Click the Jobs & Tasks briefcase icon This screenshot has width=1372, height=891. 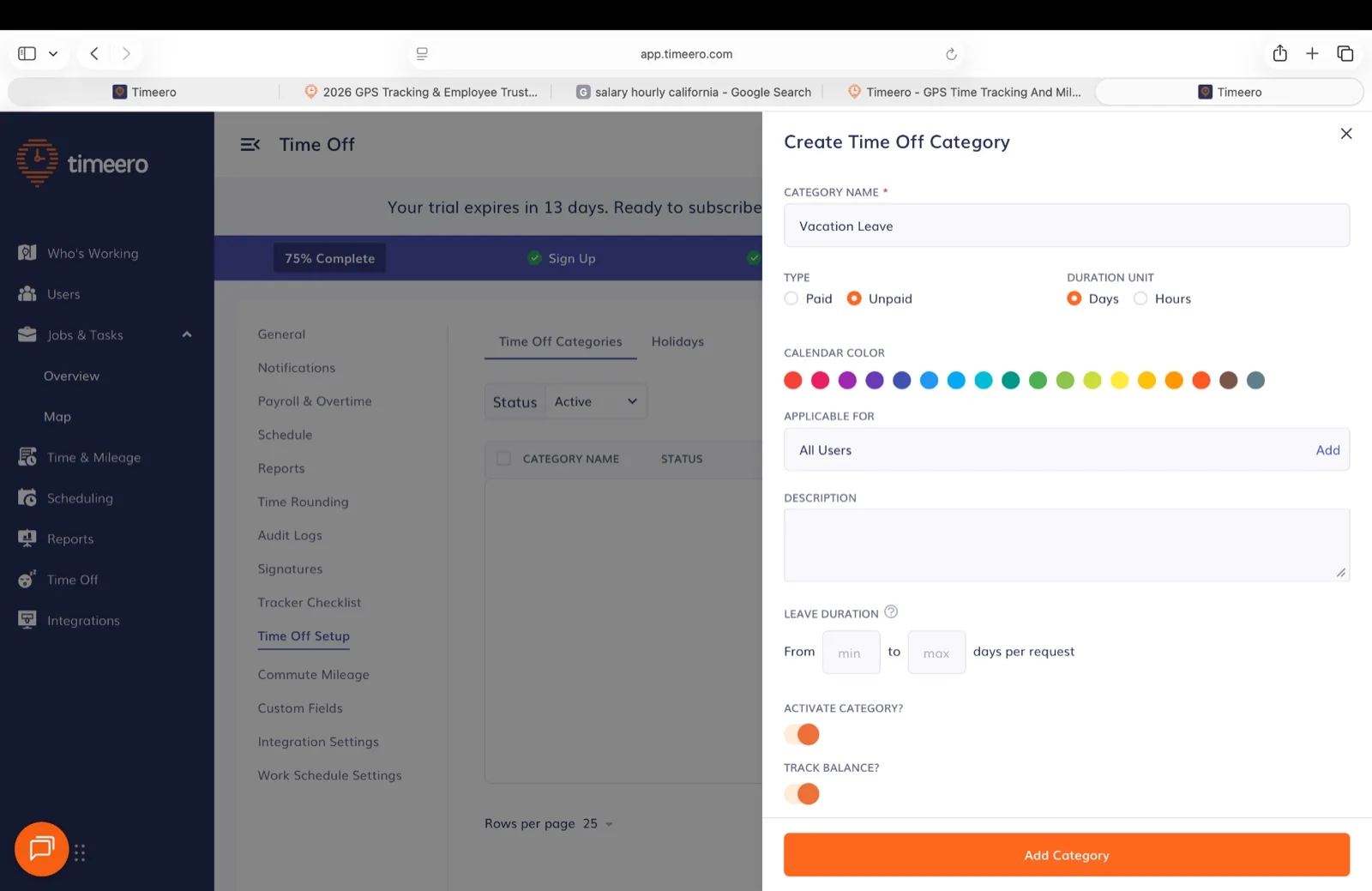tap(27, 334)
